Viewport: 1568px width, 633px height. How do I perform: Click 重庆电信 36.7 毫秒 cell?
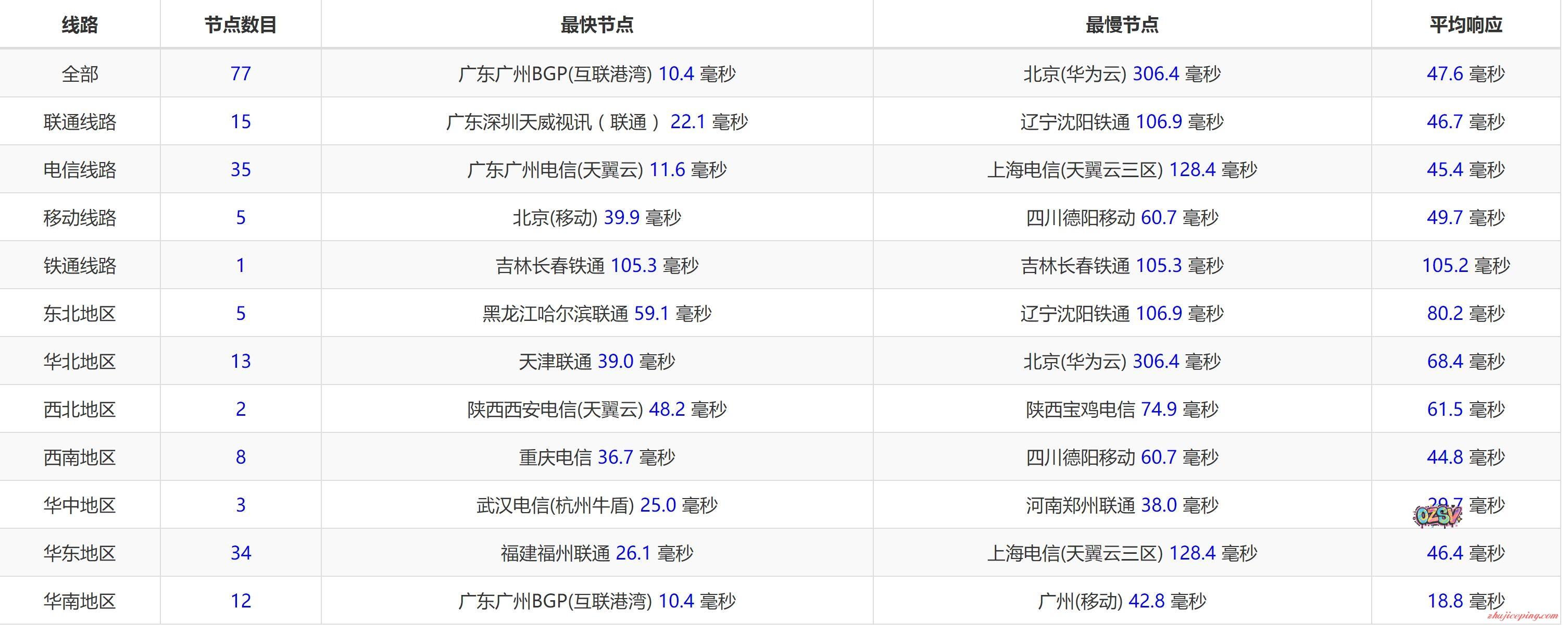(596, 457)
